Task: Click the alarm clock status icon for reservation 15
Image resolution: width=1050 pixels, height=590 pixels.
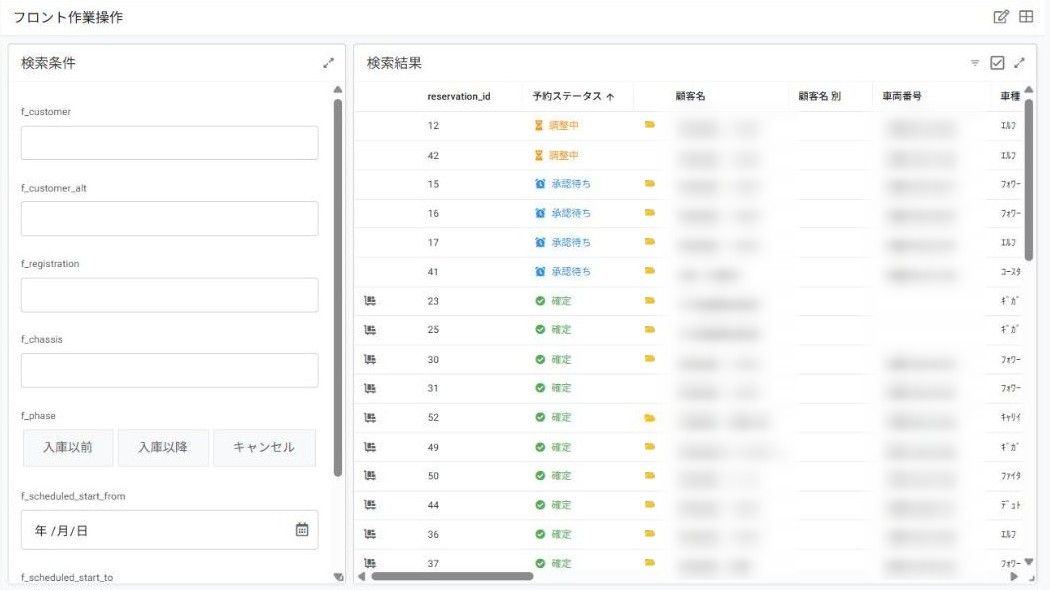Action: (x=540, y=183)
